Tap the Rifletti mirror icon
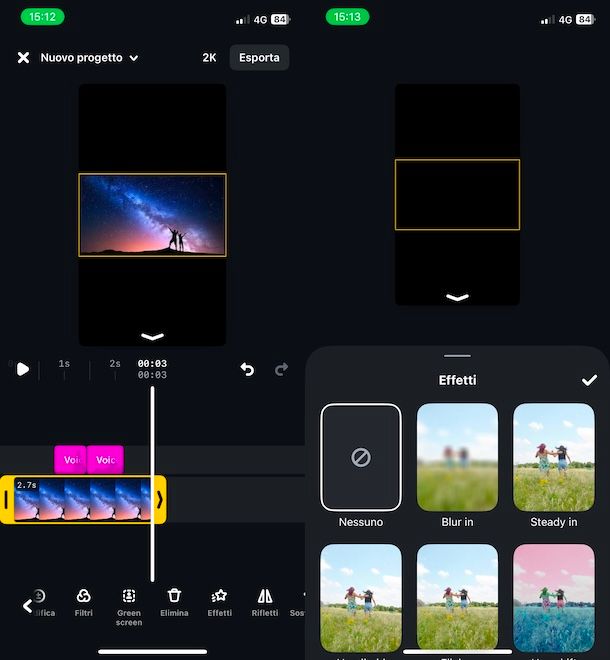This screenshot has width=610, height=660. (265, 601)
